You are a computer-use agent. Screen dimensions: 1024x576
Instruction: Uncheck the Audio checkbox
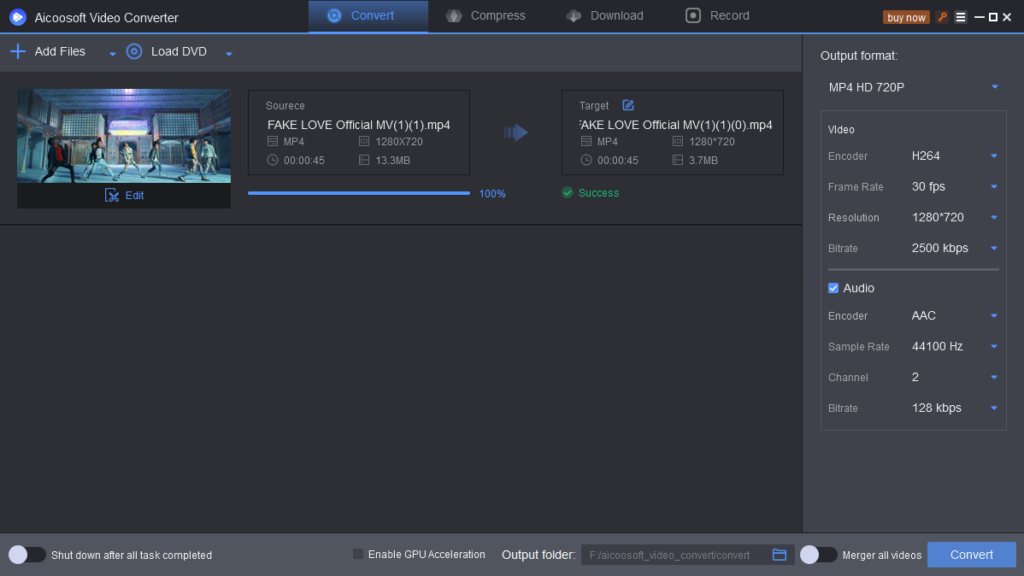[833, 288]
